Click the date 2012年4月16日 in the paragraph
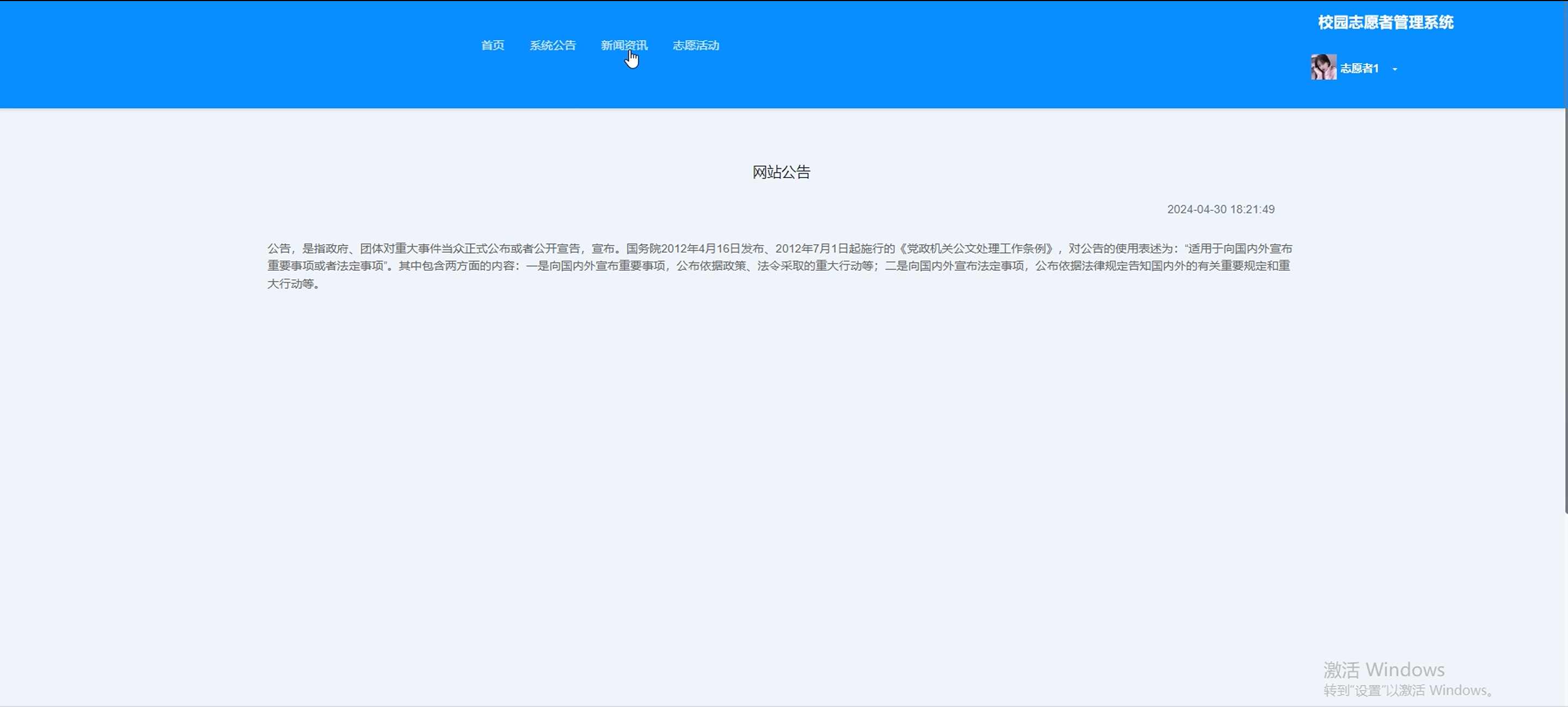1568x707 pixels. pos(701,248)
